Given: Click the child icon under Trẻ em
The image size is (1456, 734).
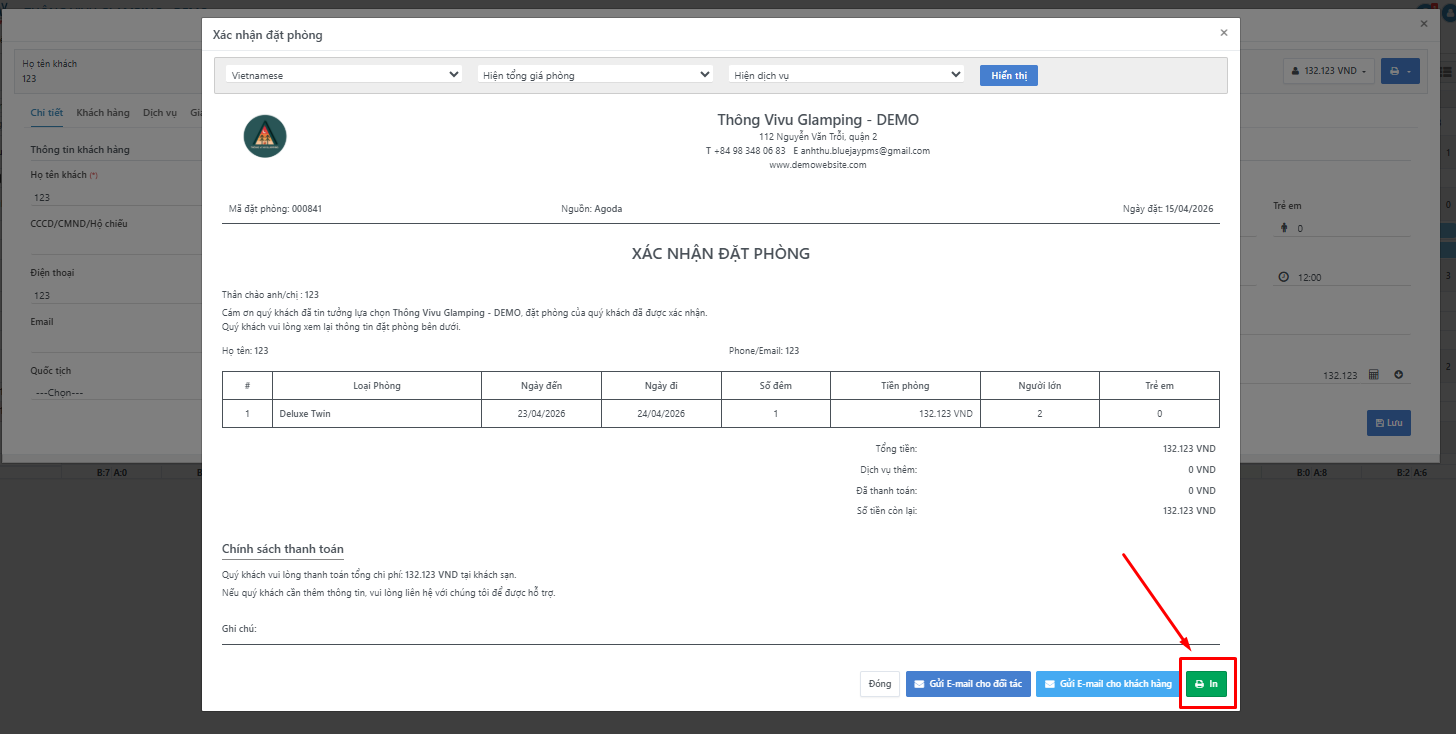Looking at the screenshot, I should click(1284, 228).
